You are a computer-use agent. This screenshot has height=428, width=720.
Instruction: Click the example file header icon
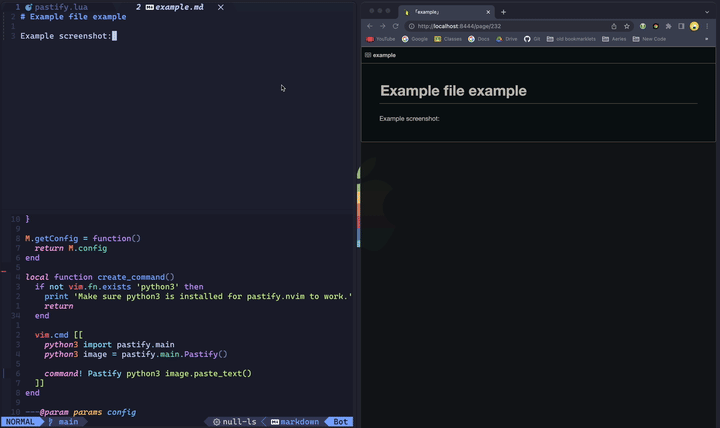368,55
